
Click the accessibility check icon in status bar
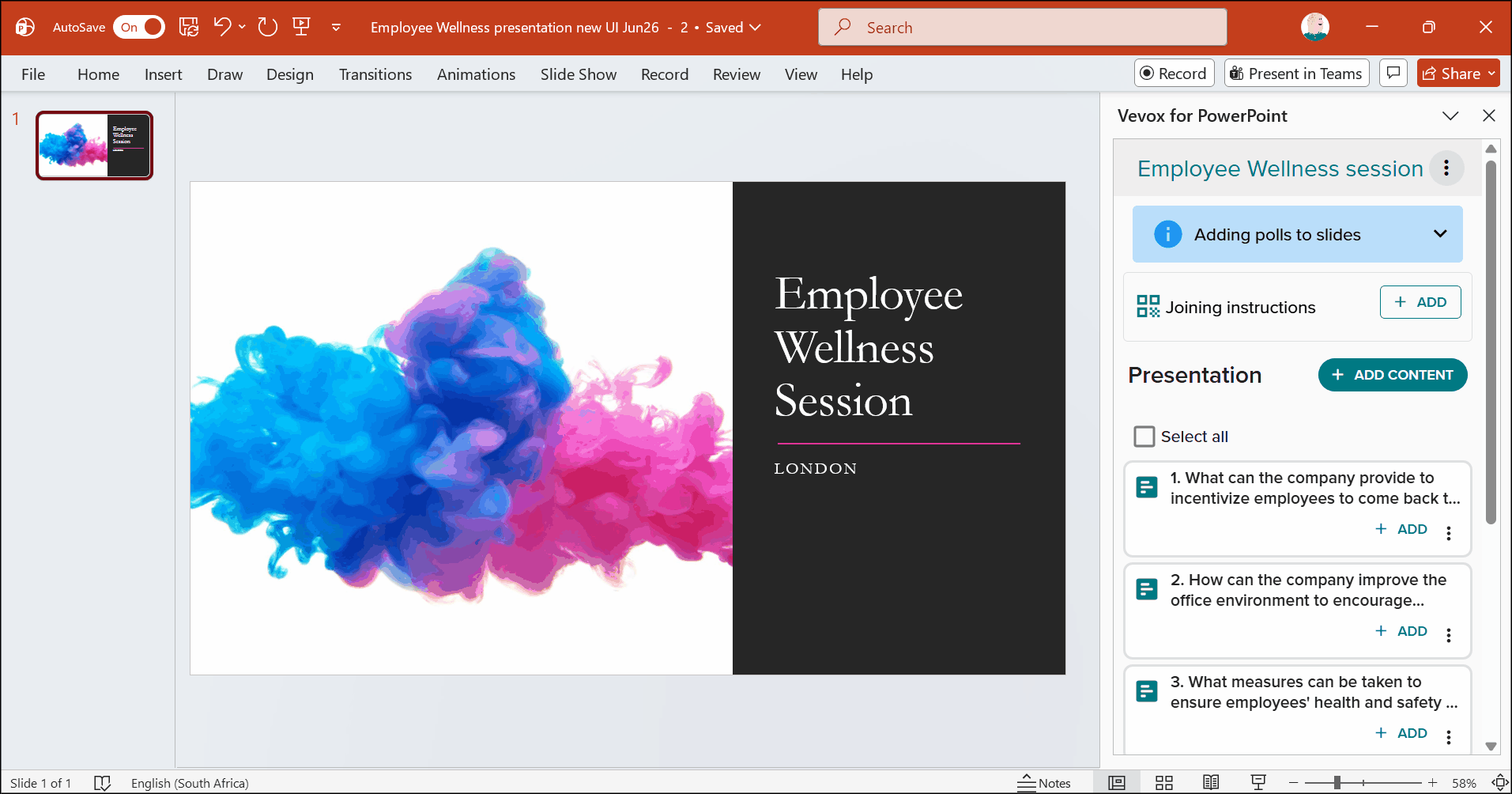[102, 783]
